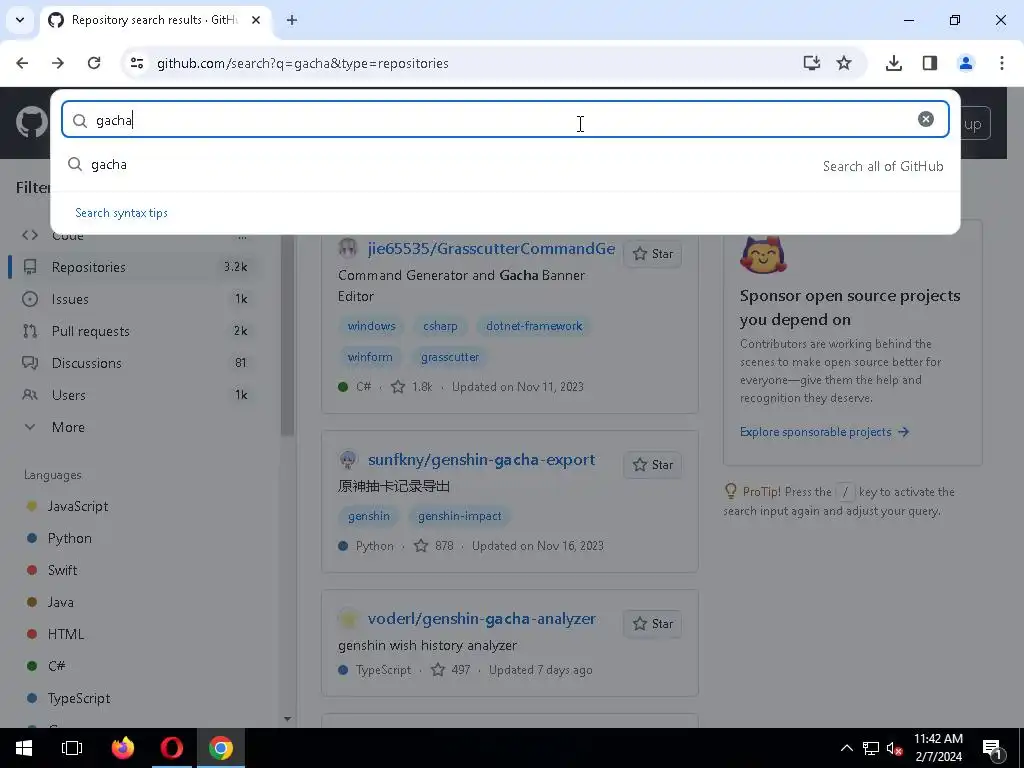Select the Repository search results tab
Screen dimensions: 1024x768
click(x=155, y=20)
